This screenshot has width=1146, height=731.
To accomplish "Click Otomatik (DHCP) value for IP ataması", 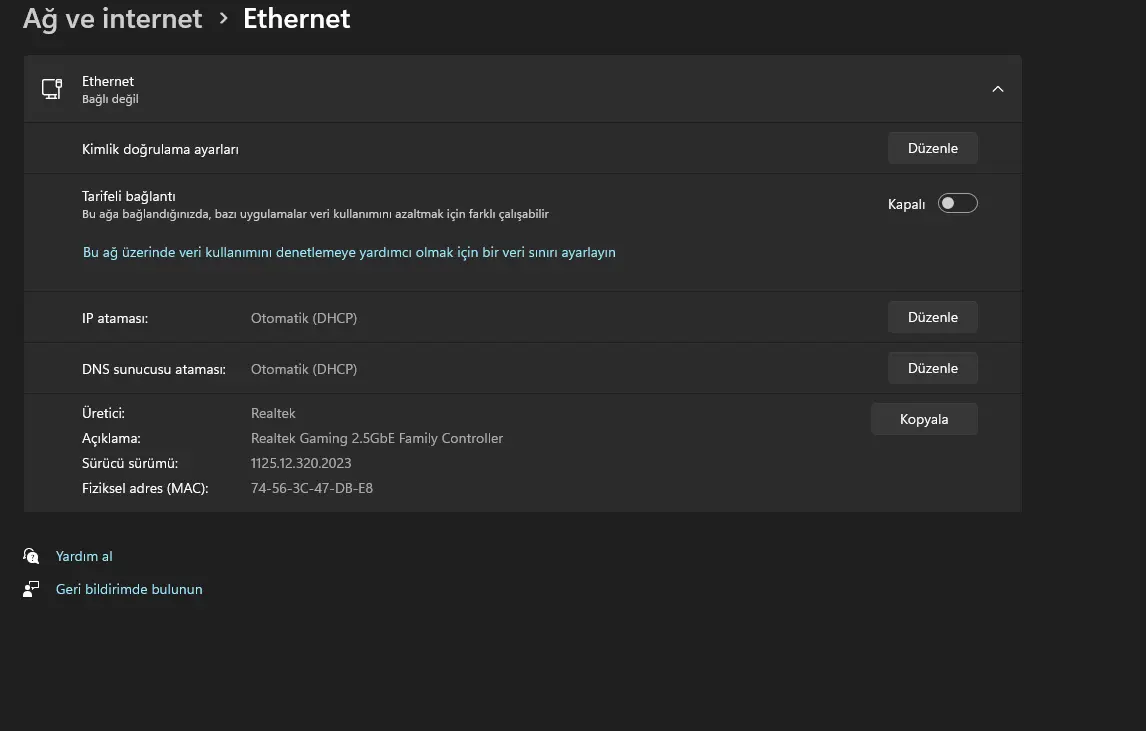I will click(304, 318).
